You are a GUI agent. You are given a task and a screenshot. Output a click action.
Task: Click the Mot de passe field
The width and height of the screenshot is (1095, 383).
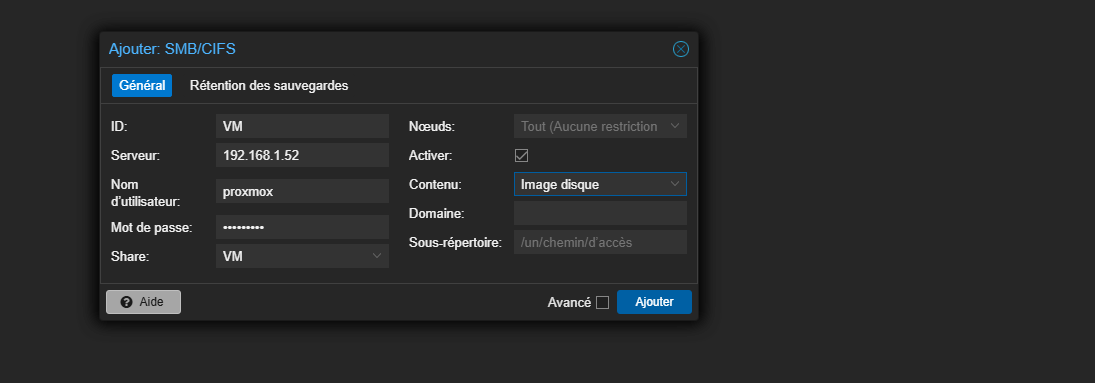pos(302,227)
